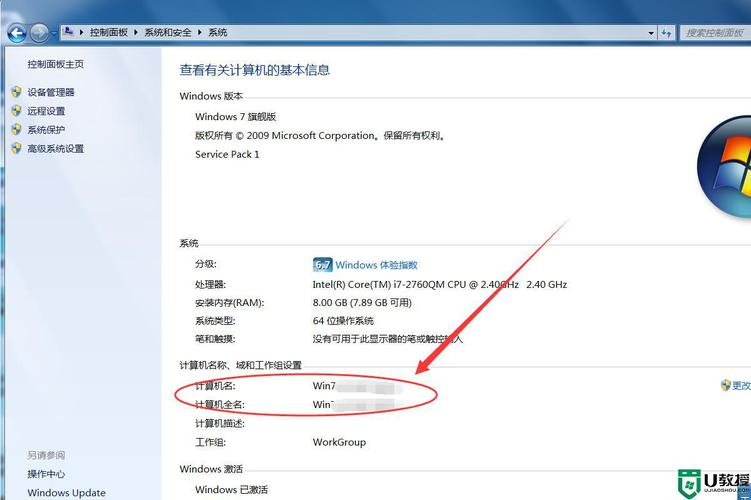Click the shield icon beside 远程设置
The height and width of the screenshot is (500, 751).
16,111
